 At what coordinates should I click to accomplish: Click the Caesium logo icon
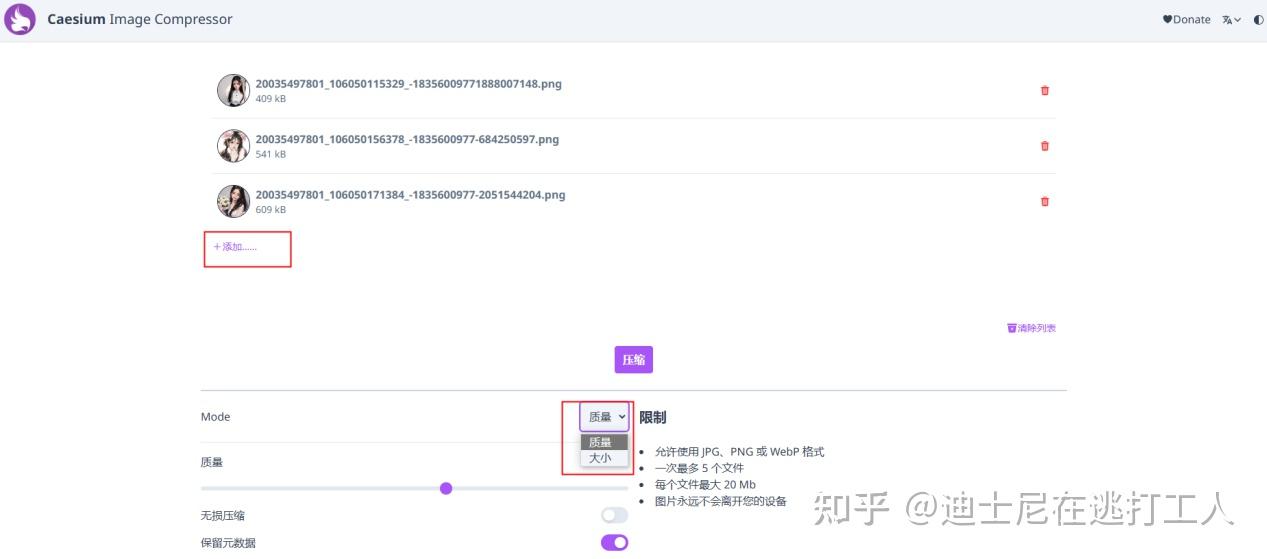point(20,19)
